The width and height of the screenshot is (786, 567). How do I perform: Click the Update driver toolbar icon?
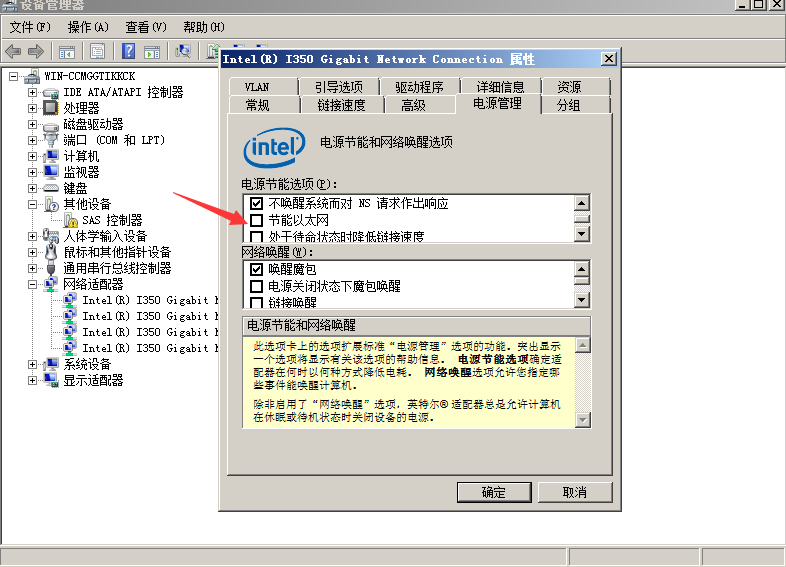214,51
